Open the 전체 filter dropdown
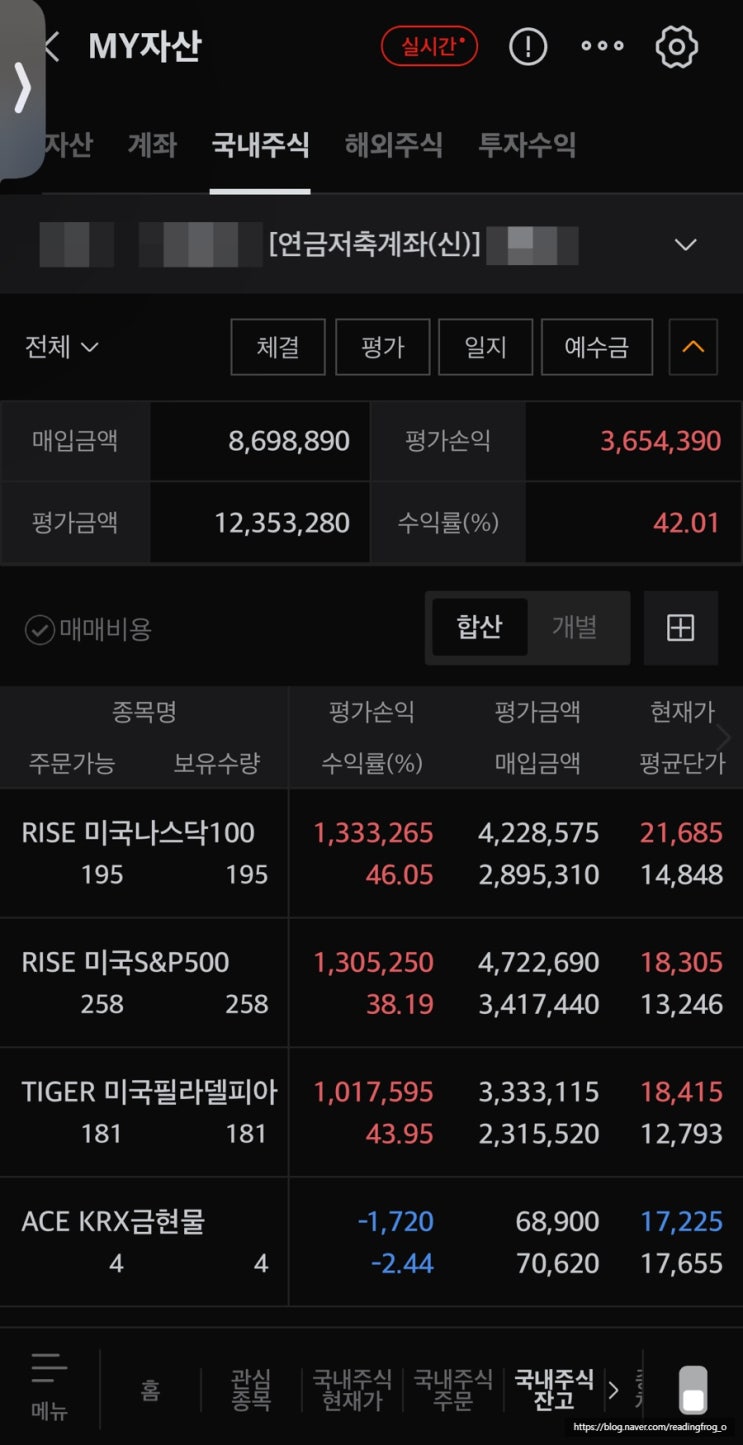This screenshot has height=1445, width=743. click(61, 347)
